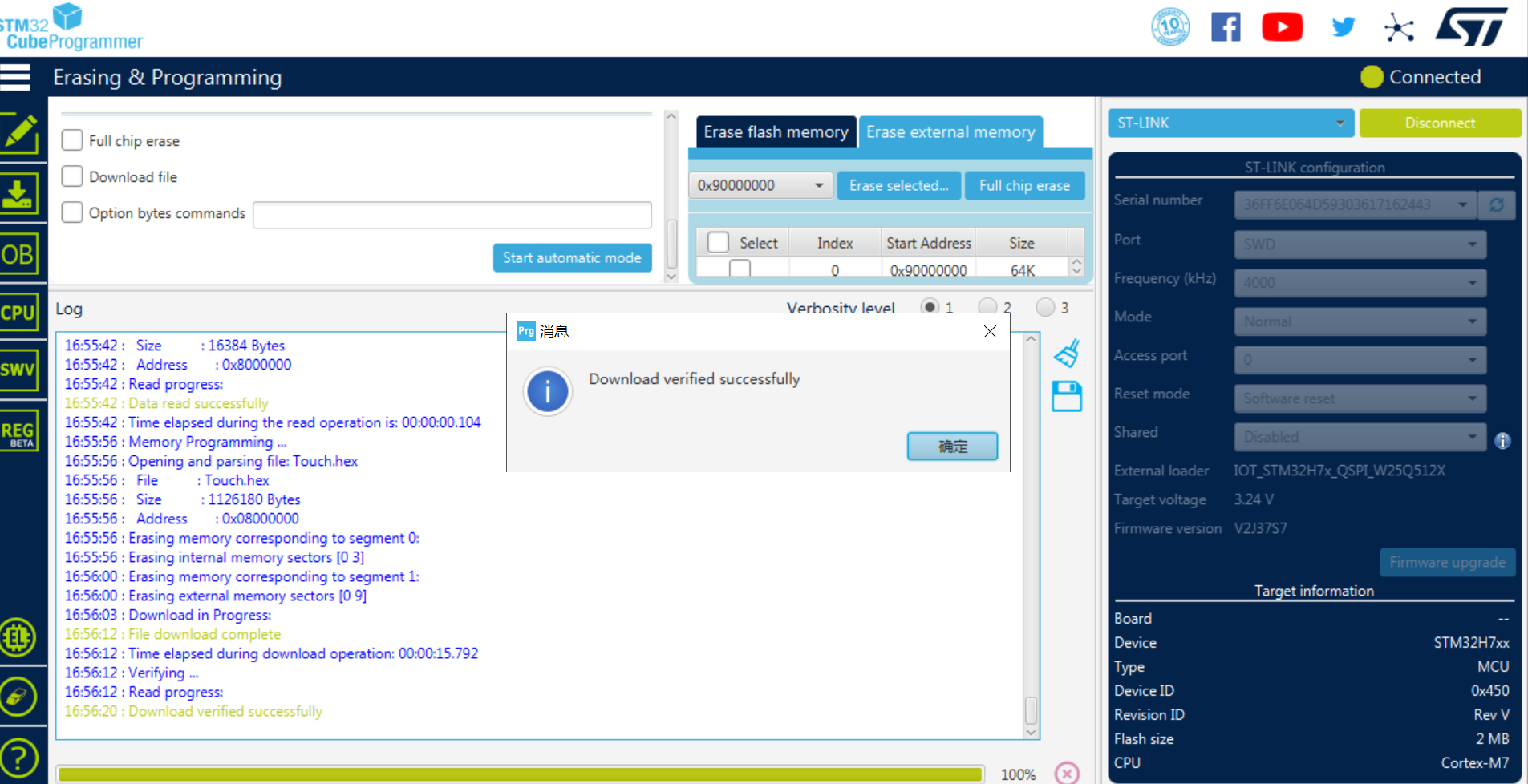
Task: Open the OB option bytes panel
Action: pos(19,254)
